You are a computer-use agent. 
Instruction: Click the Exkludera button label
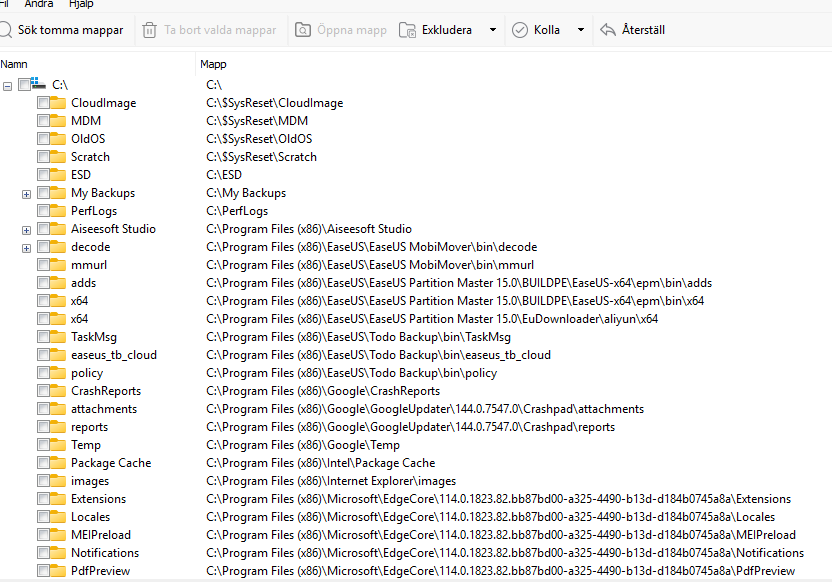[447, 30]
